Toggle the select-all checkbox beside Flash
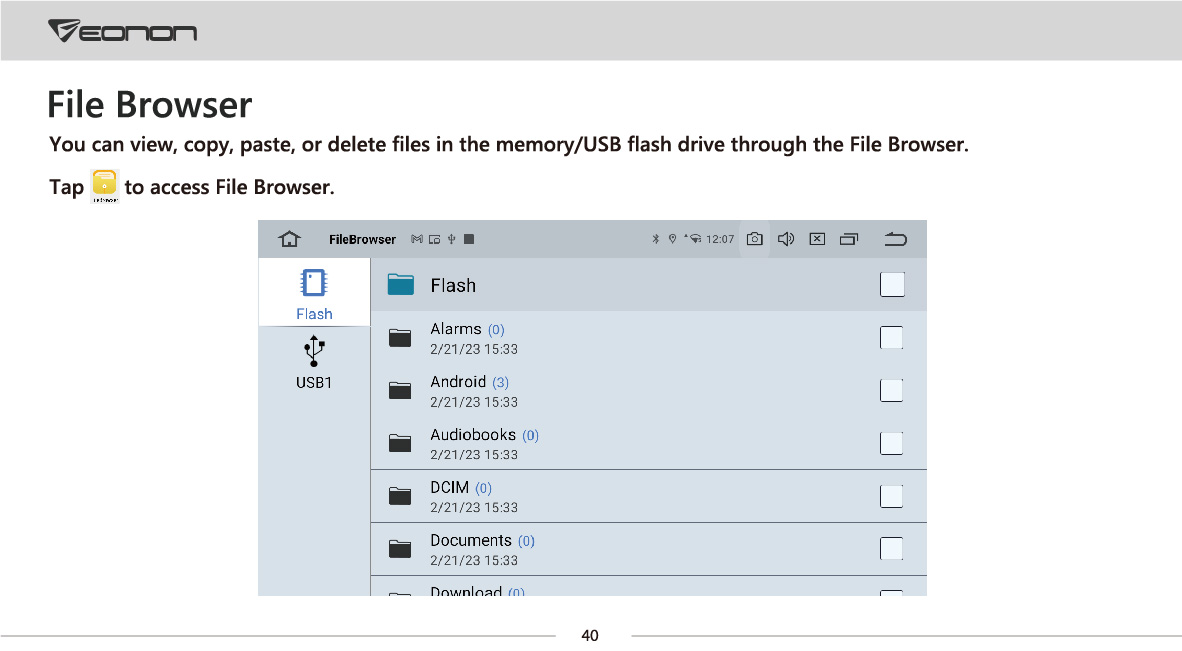This screenshot has height=651, width=1182. point(892,285)
